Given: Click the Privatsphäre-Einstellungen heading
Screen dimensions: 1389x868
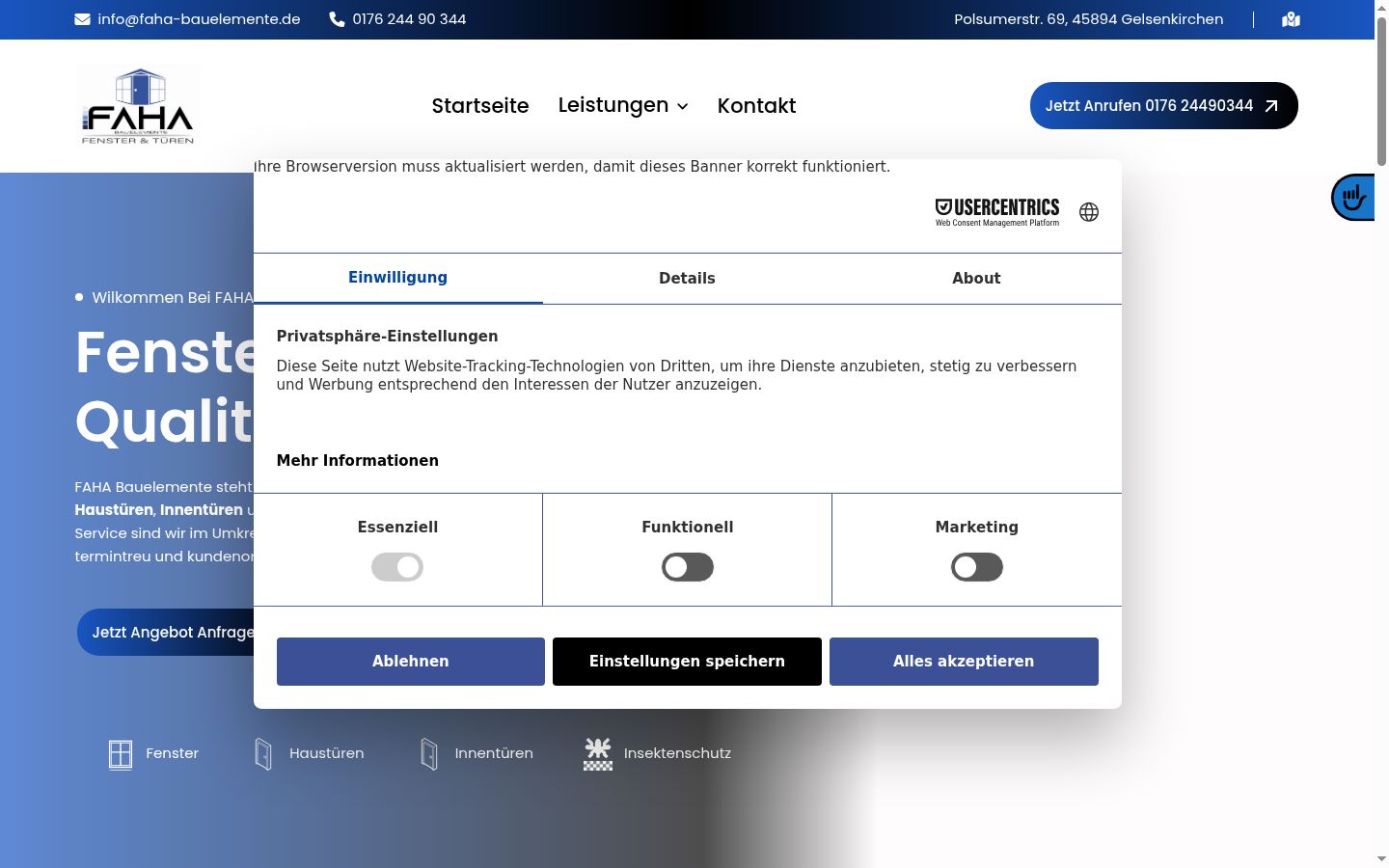Looking at the screenshot, I should 388,337.
